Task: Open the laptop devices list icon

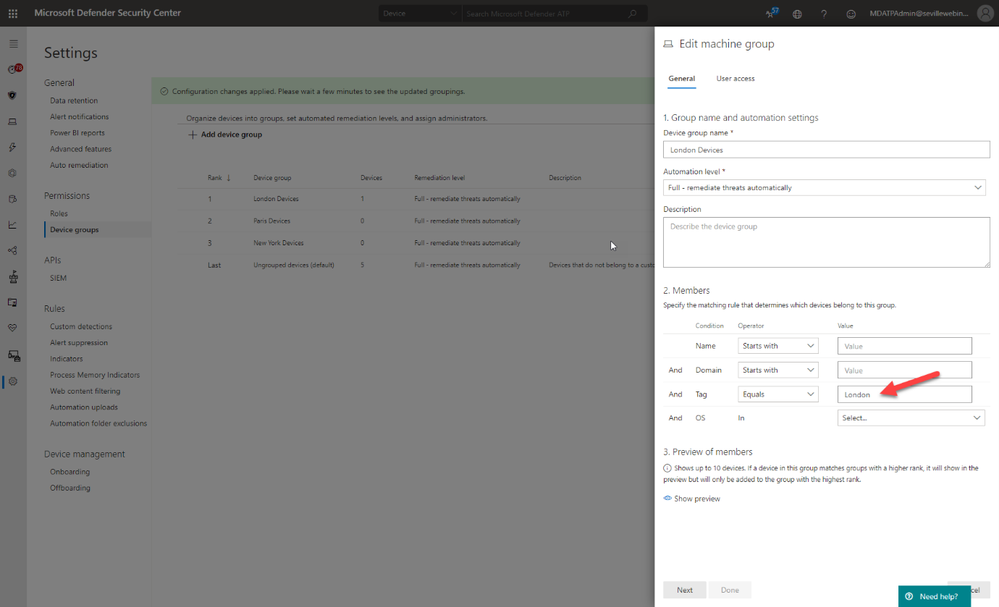Action: [x=12, y=122]
